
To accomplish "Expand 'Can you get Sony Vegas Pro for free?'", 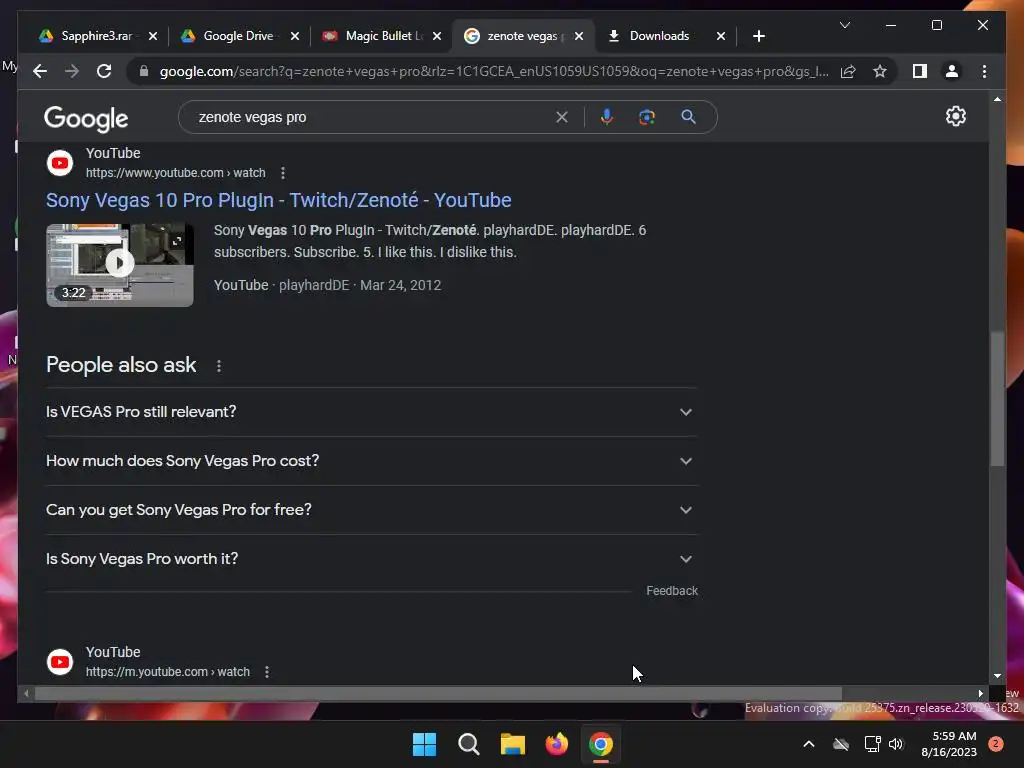I will click(372, 510).
